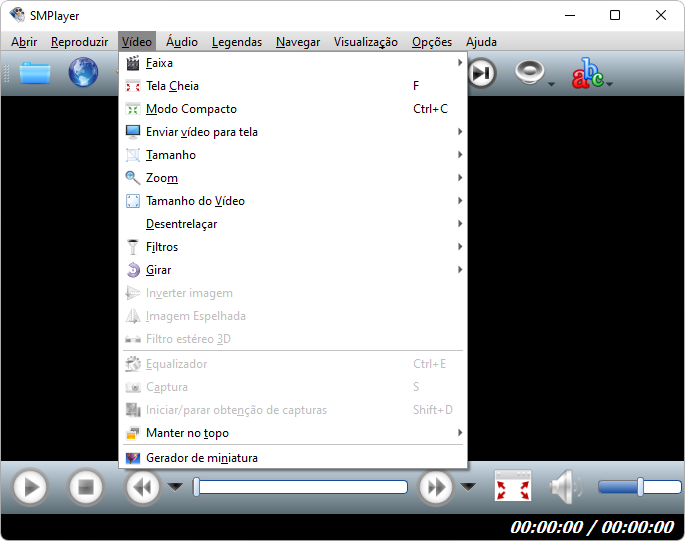Select Tela Cheia menu entry
This screenshot has width=685, height=541.
coord(293,86)
